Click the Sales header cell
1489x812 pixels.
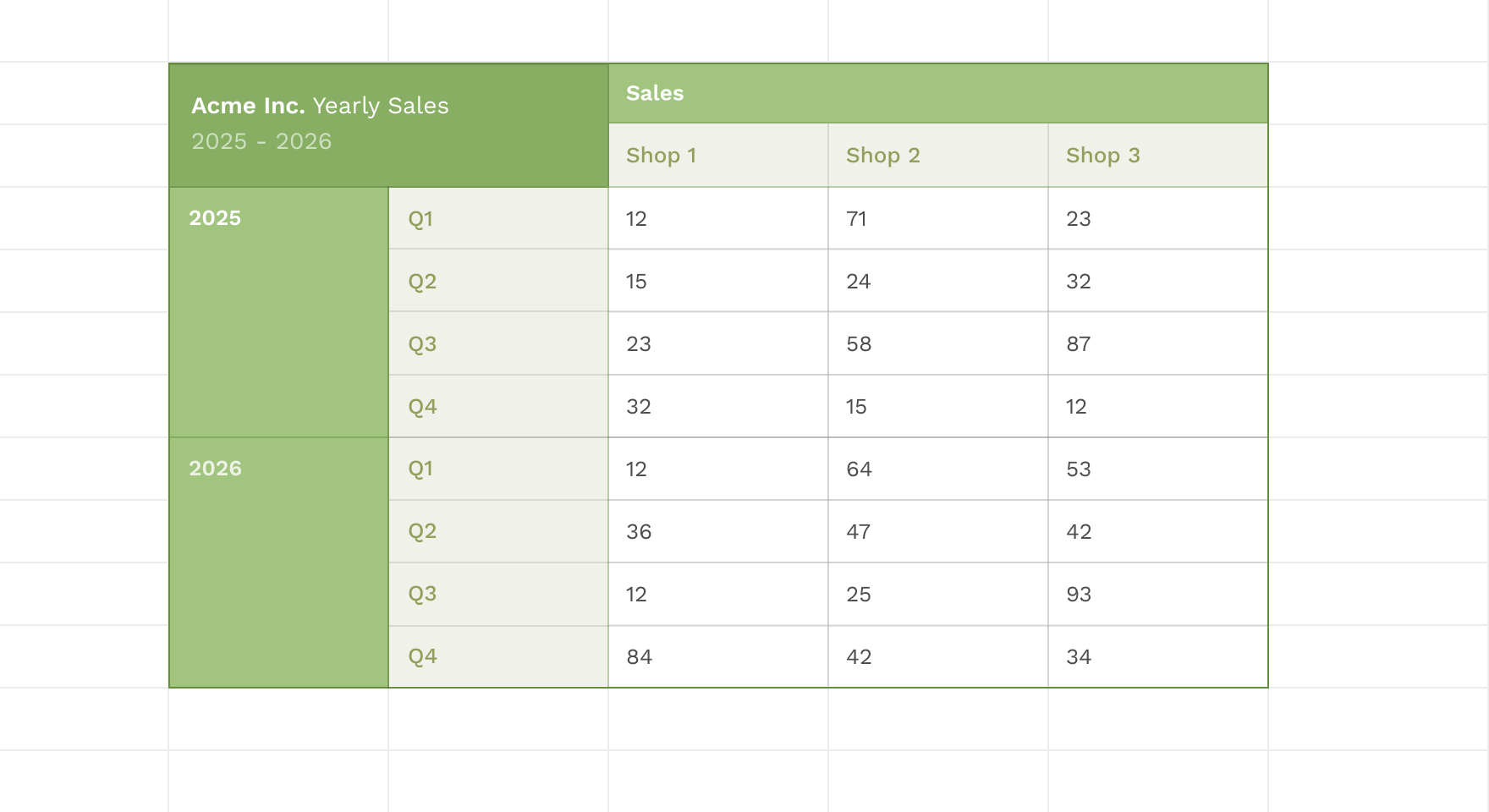pos(938,93)
